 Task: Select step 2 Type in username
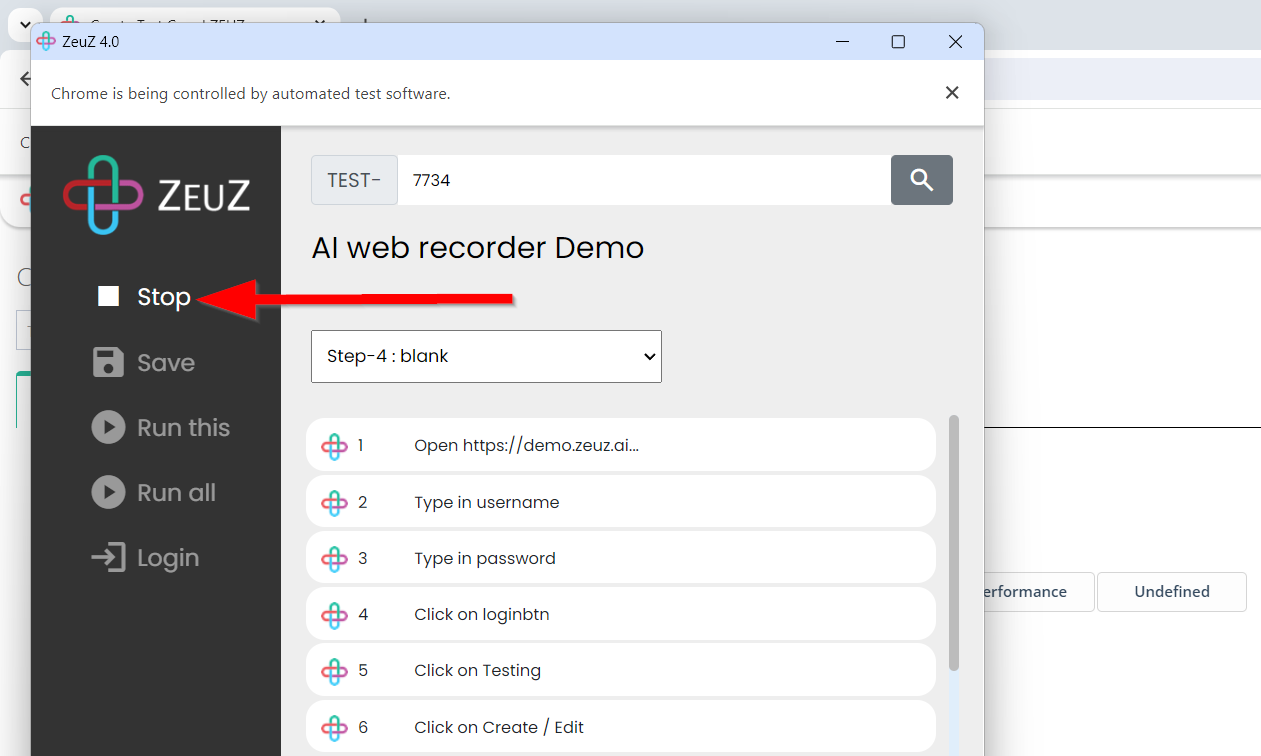pyautogui.click(x=621, y=501)
